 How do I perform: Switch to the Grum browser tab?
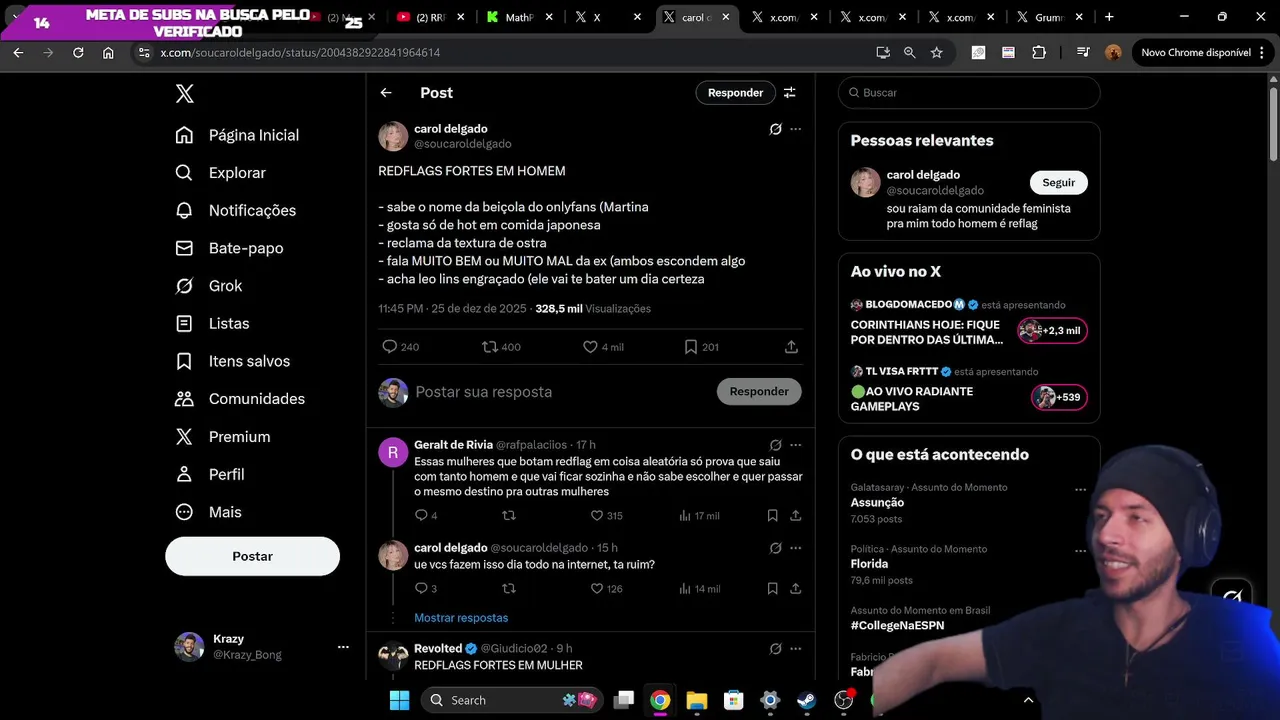[1048, 17]
